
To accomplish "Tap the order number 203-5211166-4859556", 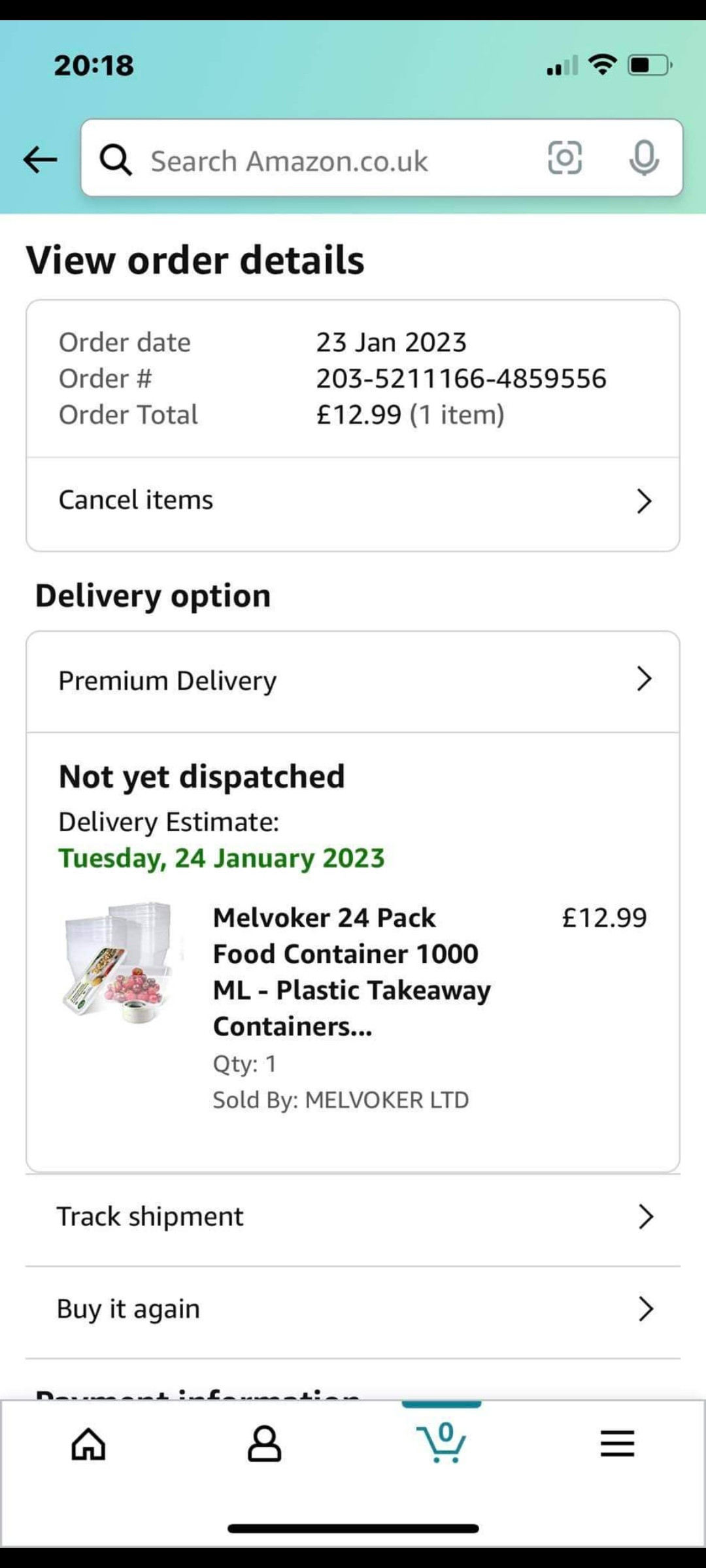I will tap(461, 379).
